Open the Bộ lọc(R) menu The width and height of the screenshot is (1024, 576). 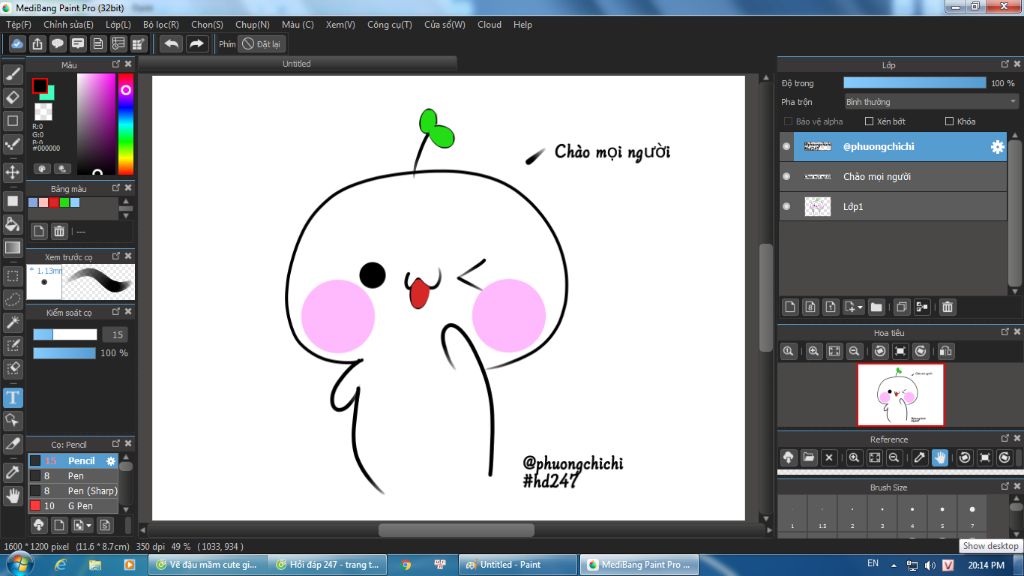pyautogui.click(x=161, y=25)
